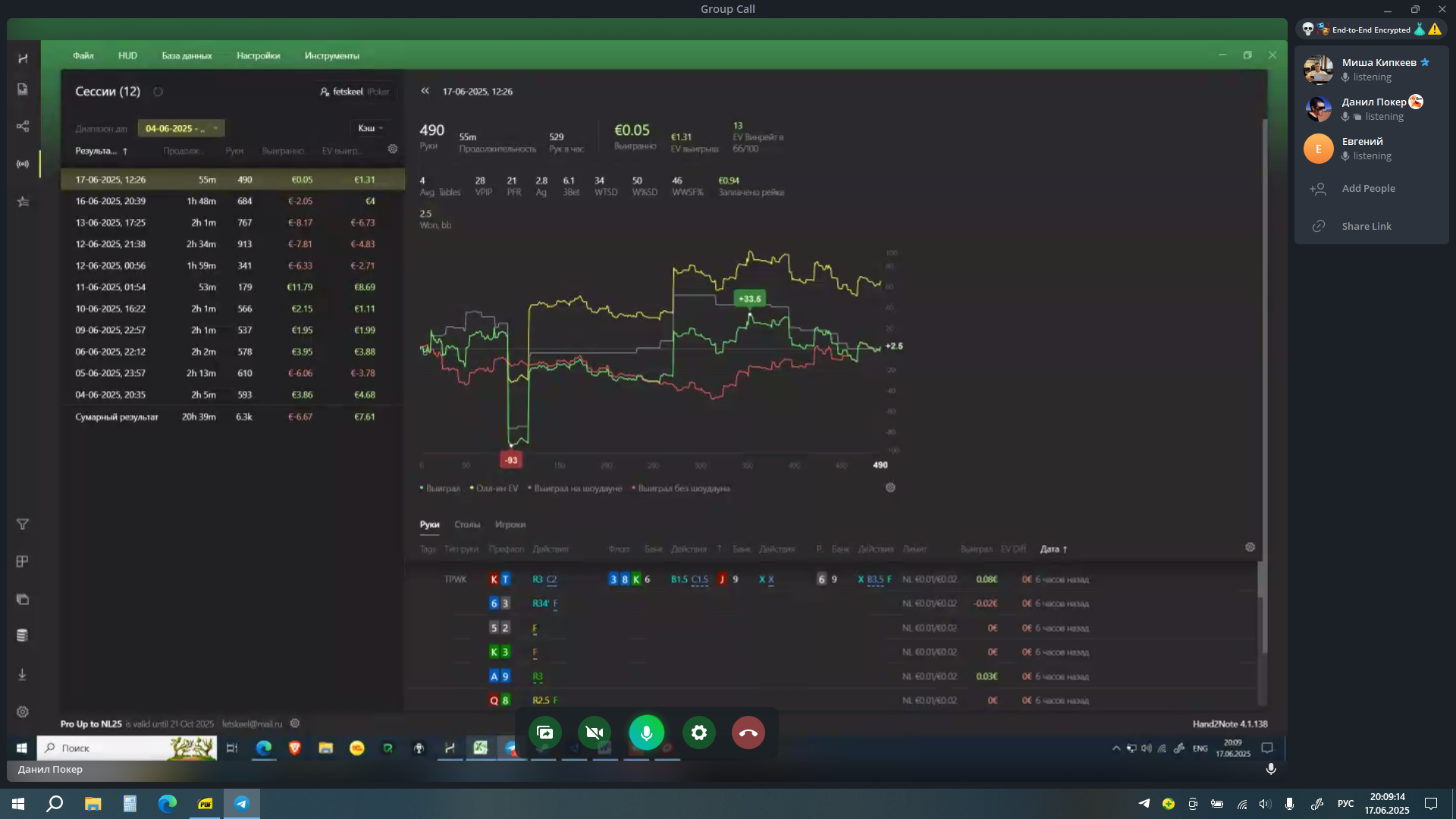Click the warning triangle icon near End-to-End Encrypted
This screenshot has width=1456, height=819.
[x=1435, y=30]
